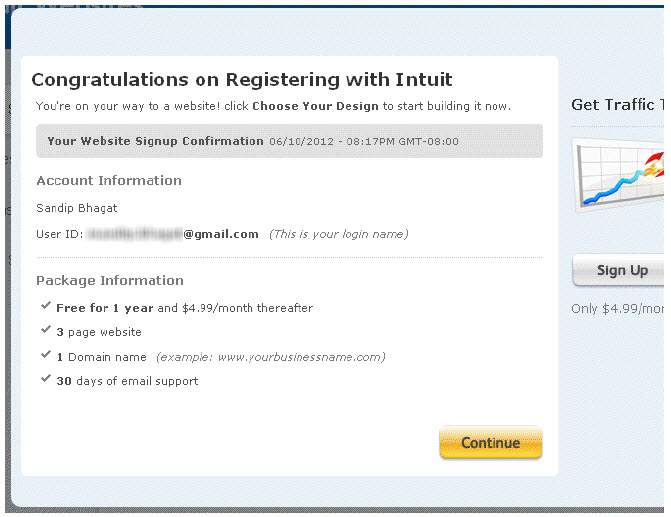Viewport: 671px width, 517px height.
Task: Click Your Website Signup Confirmation label
Action: pos(155,141)
